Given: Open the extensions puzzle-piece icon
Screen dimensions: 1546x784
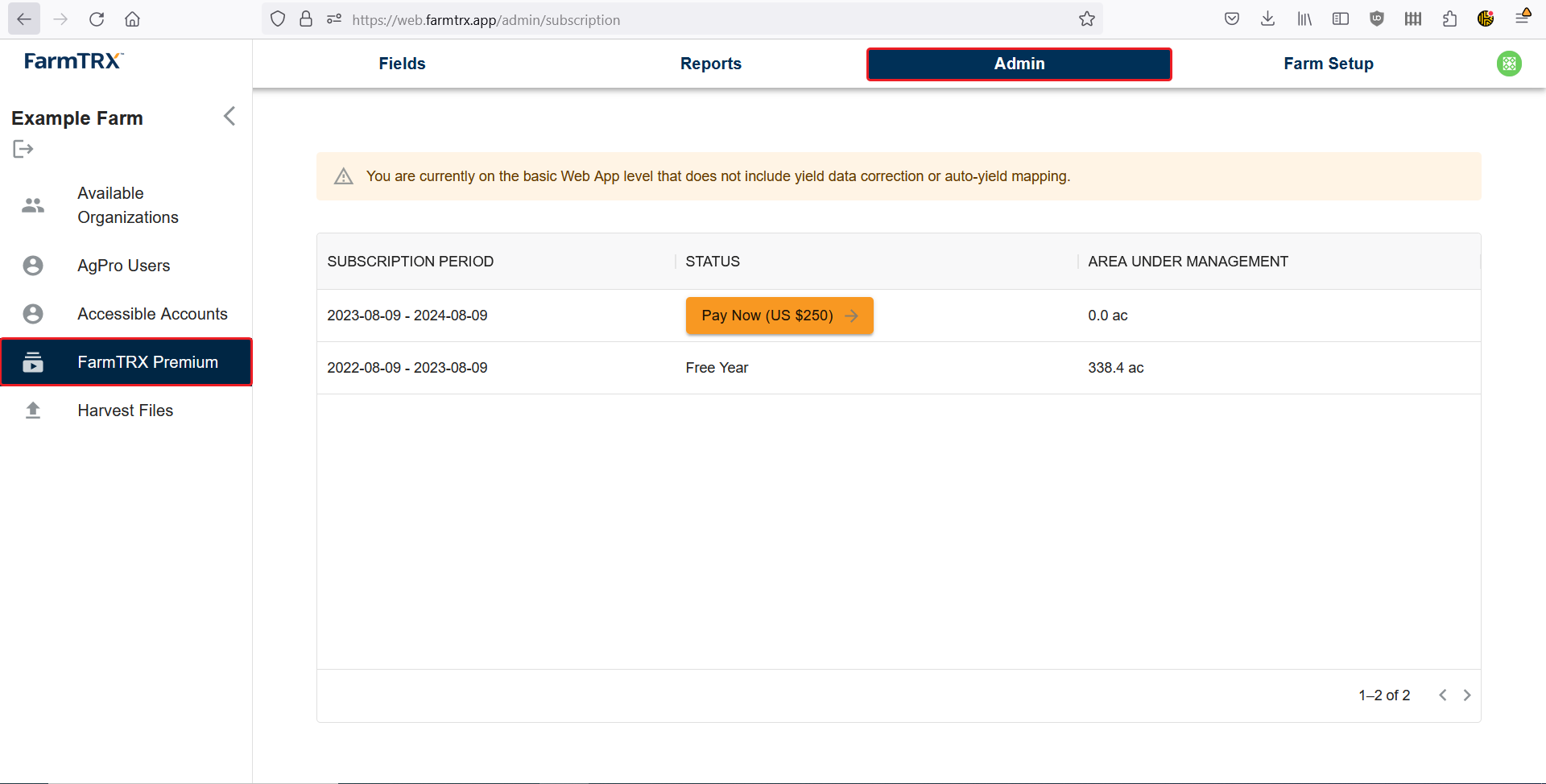Looking at the screenshot, I should click(x=1449, y=19).
